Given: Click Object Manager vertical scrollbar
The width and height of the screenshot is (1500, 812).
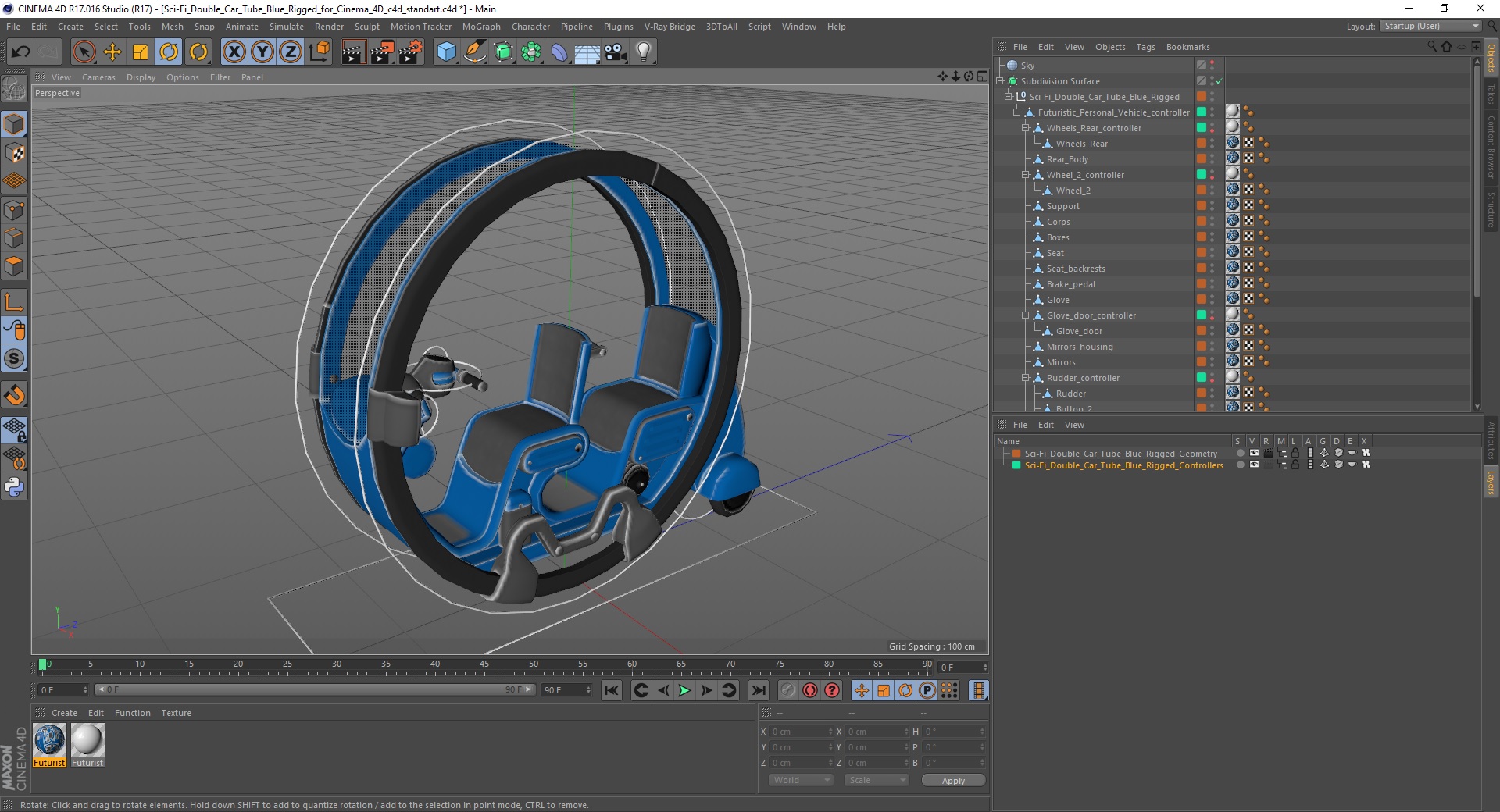Looking at the screenshot, I should tap(1477, 180).
